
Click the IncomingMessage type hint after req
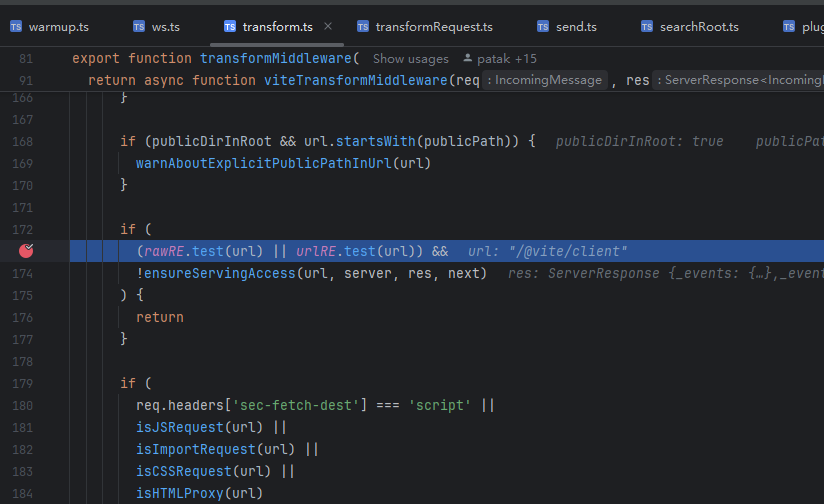point(545,80)
